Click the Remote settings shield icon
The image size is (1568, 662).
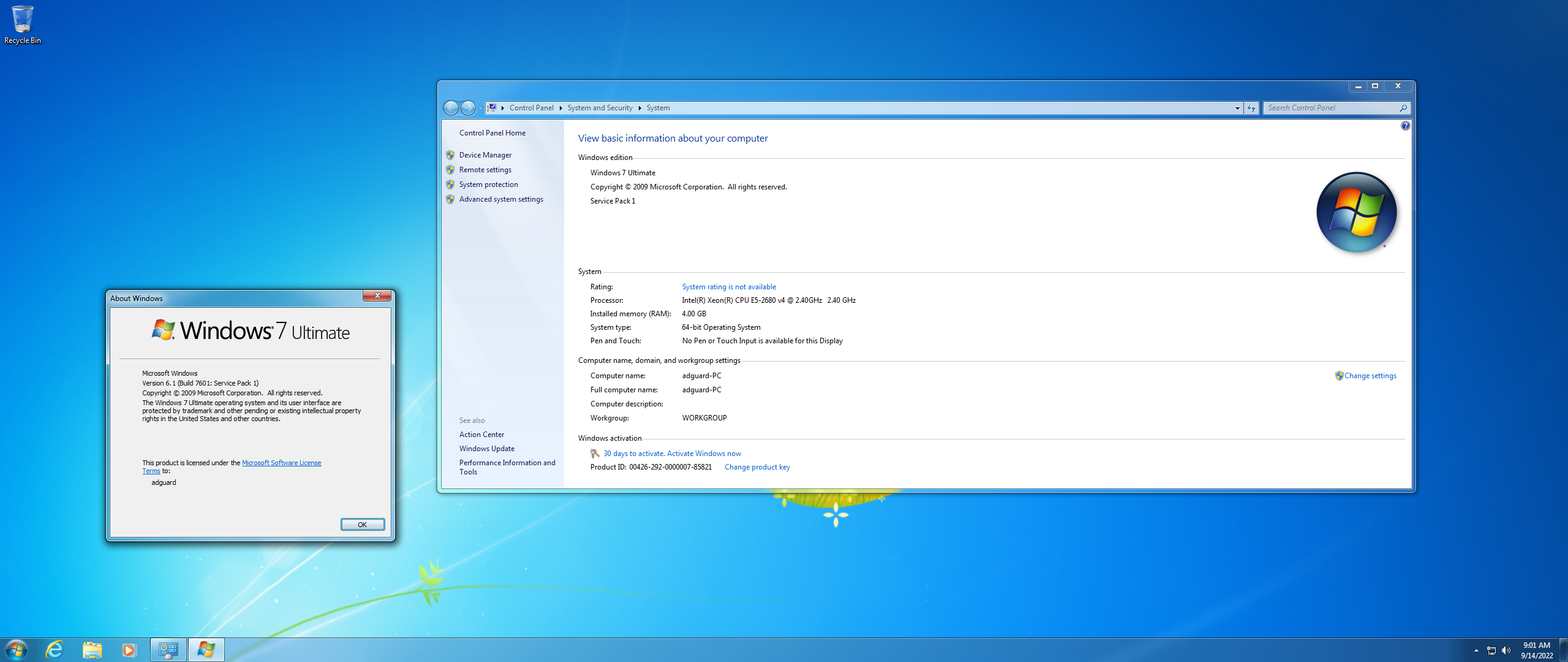pos(450,170)
